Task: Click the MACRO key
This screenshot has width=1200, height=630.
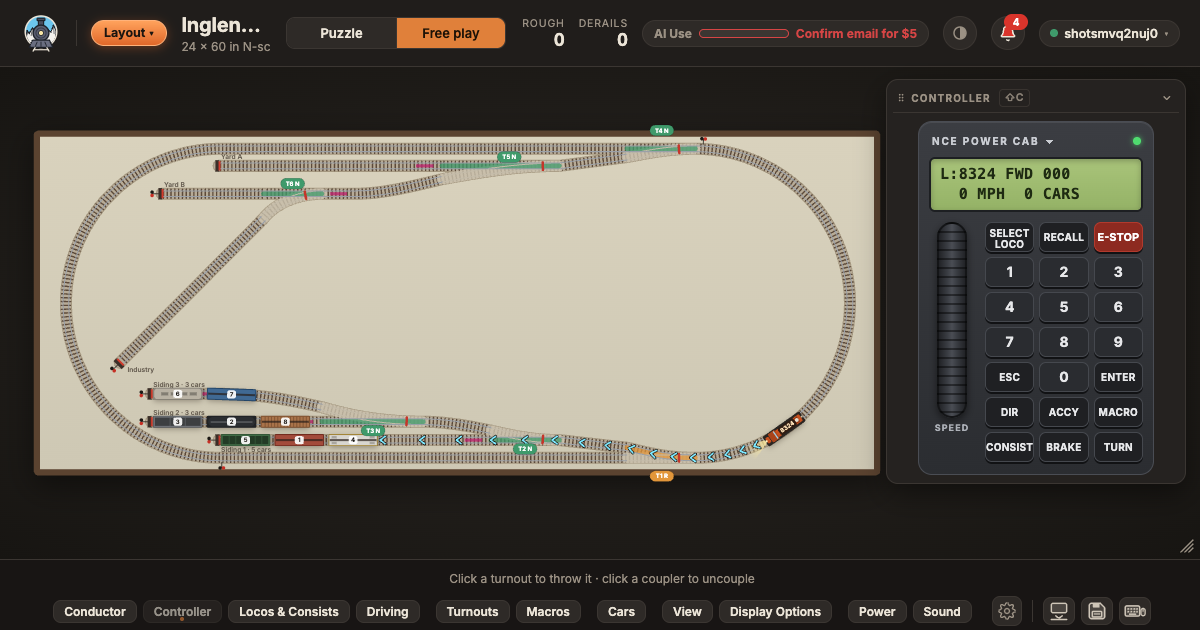Action: tap(1118, 412)
